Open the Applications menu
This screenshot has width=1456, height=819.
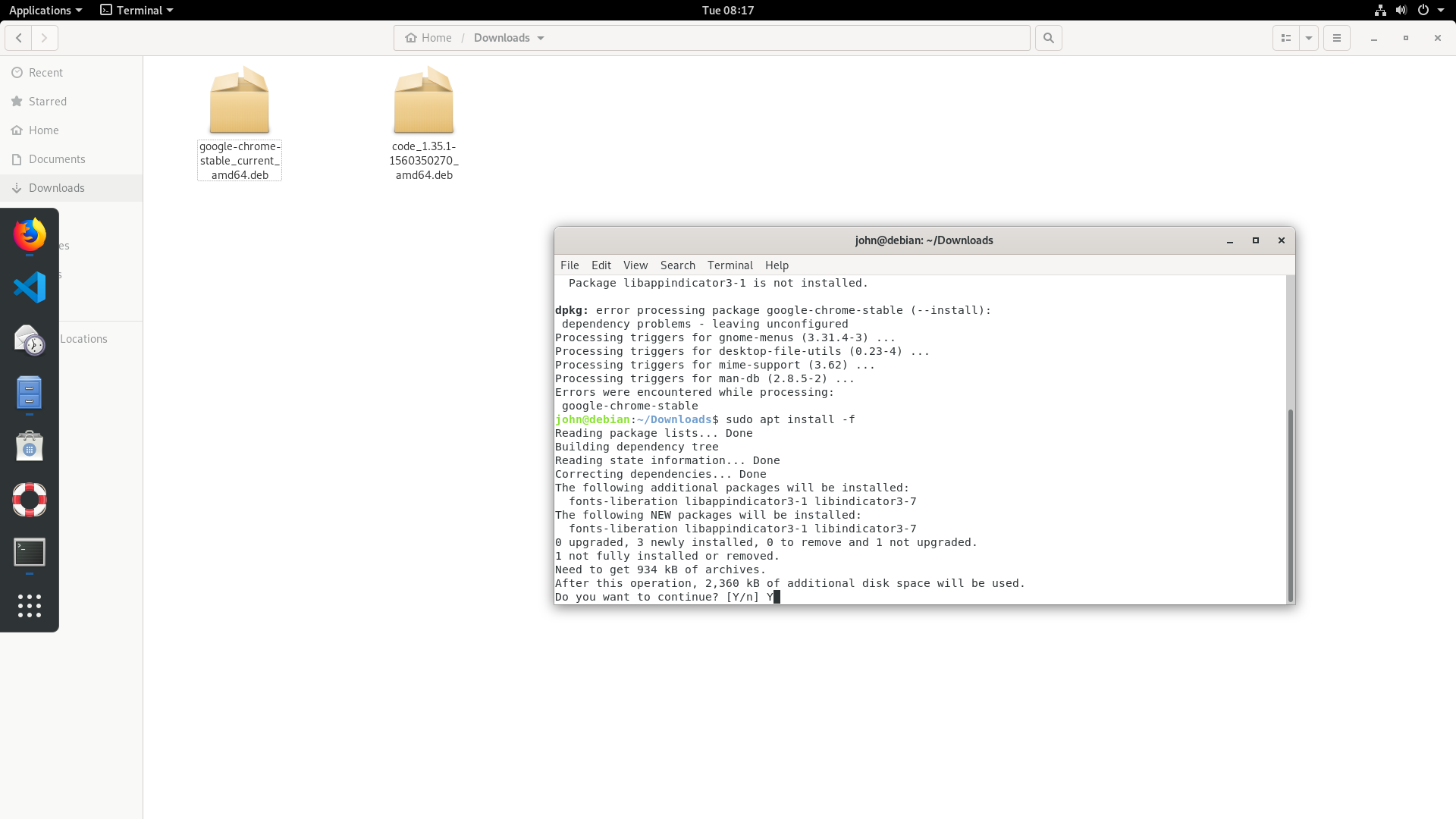(45, 10)
